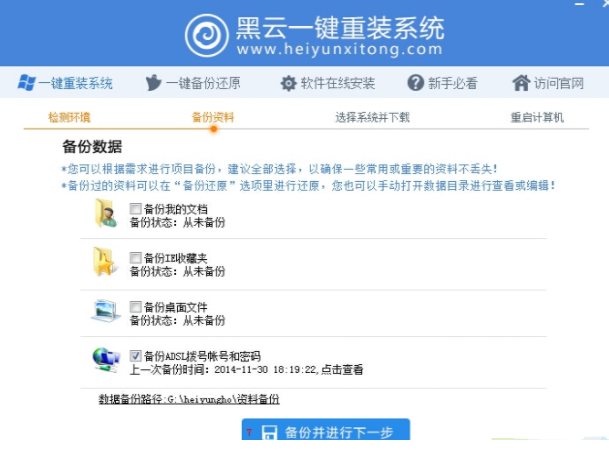Enable the 备份我的文档 checkbox
609x460 pixels.
coord(135,209)
